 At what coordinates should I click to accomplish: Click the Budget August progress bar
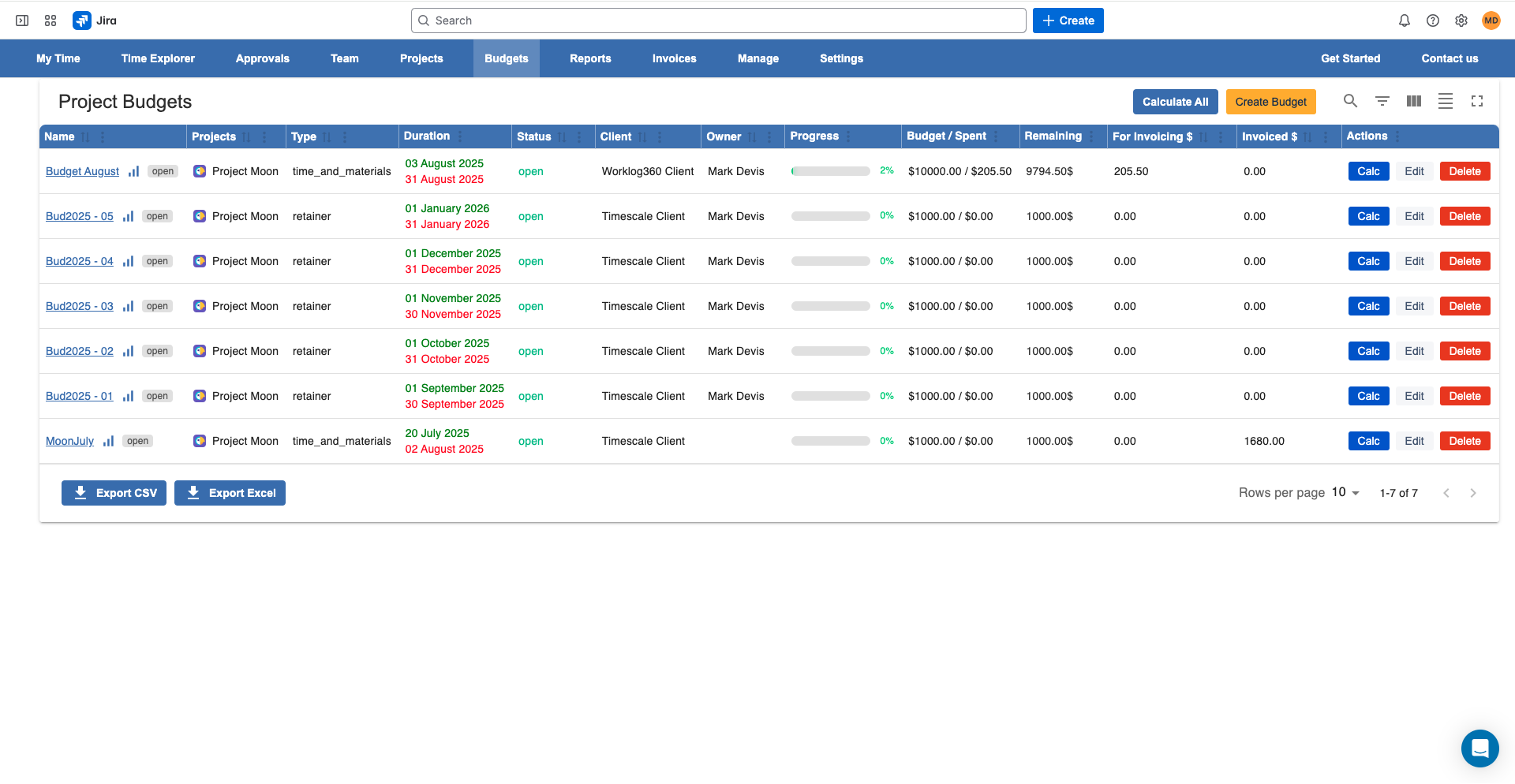[x=830, y=171]
